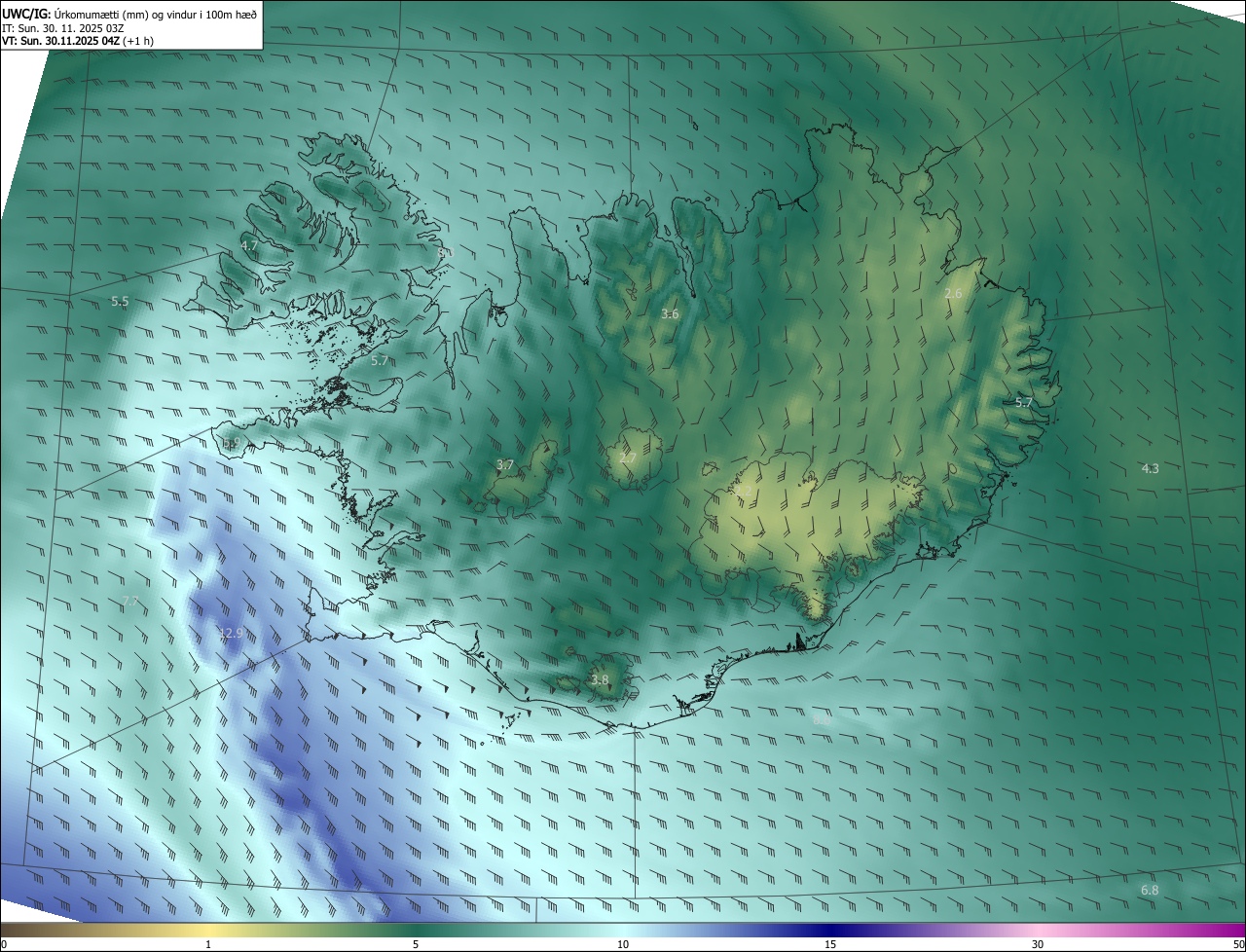
Task: Click the 5.7 value by the western bay islands
Action: click(x=380, y=360)
